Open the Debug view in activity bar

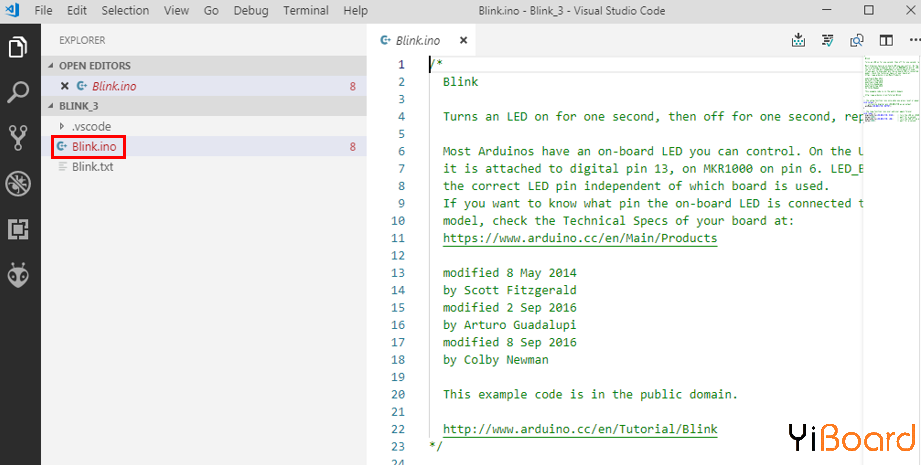coord(18,183)
